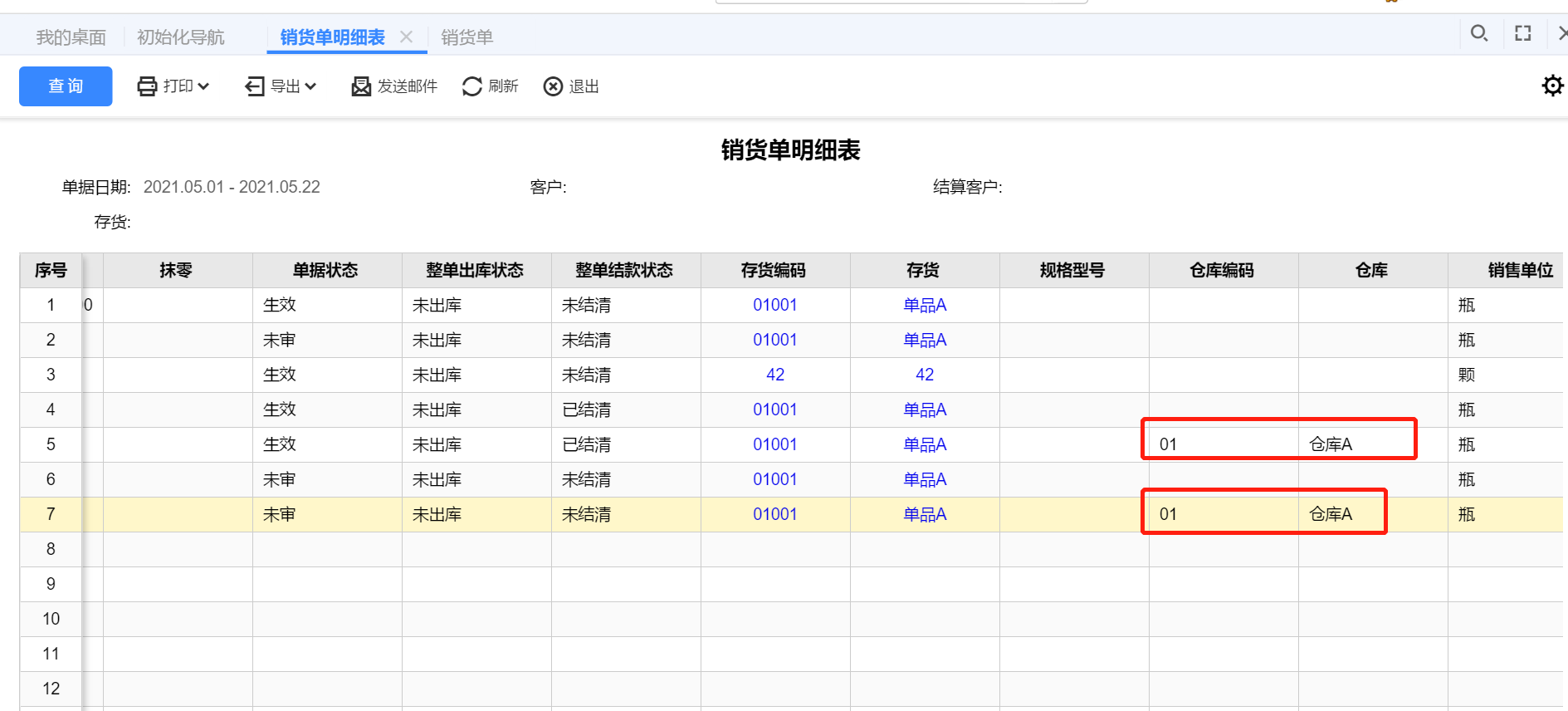Click the blue 查询 query button
Screen dimensions: 1568x711
(66, 86)
